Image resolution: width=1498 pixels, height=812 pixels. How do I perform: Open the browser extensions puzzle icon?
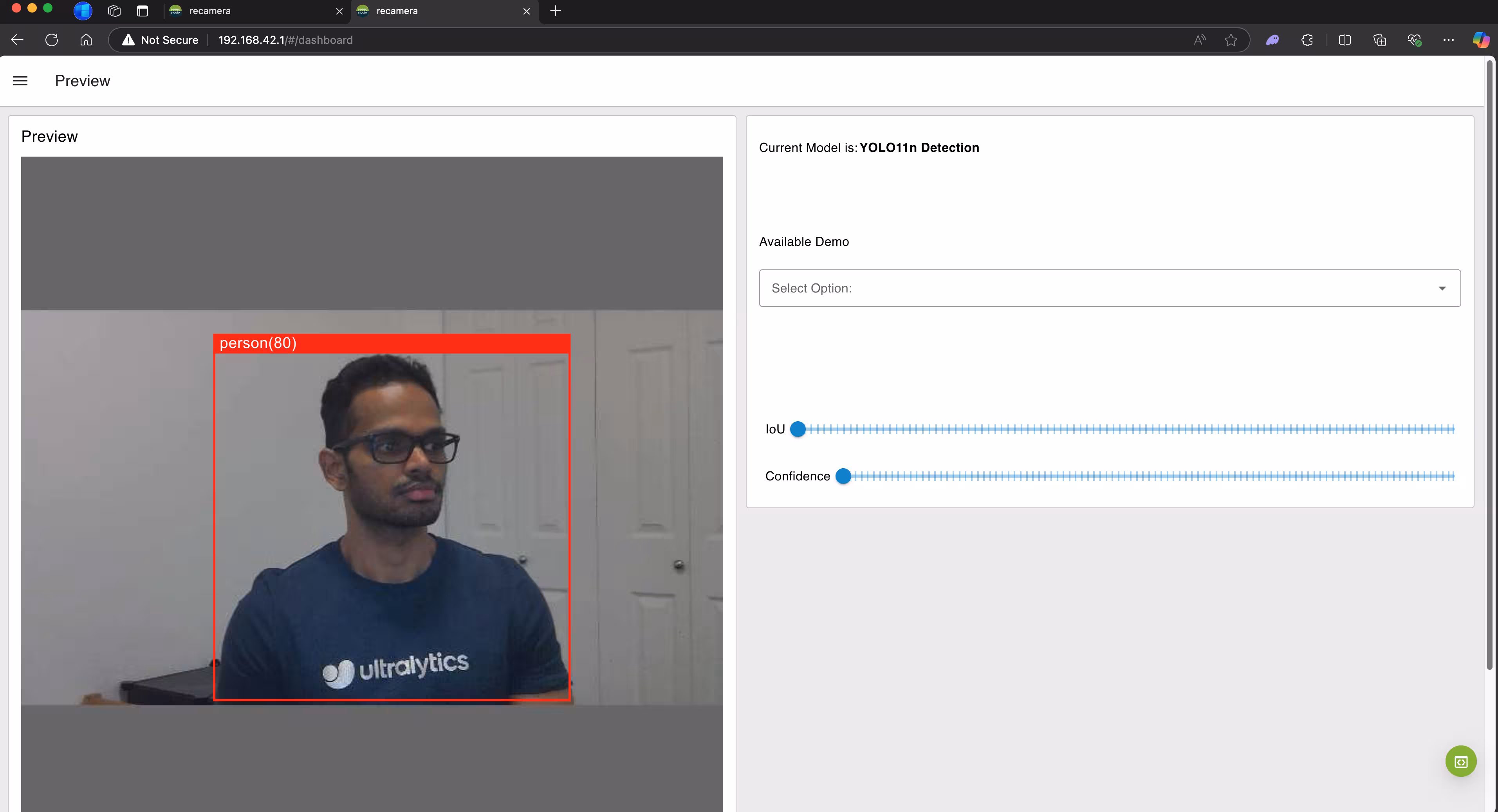point(1307,40)
